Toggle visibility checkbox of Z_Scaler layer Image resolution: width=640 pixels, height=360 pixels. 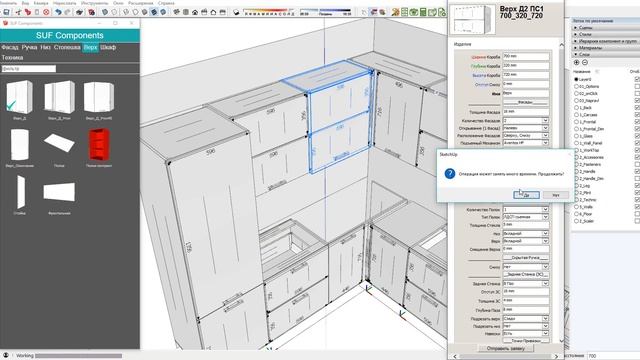[x=637, y=221]
